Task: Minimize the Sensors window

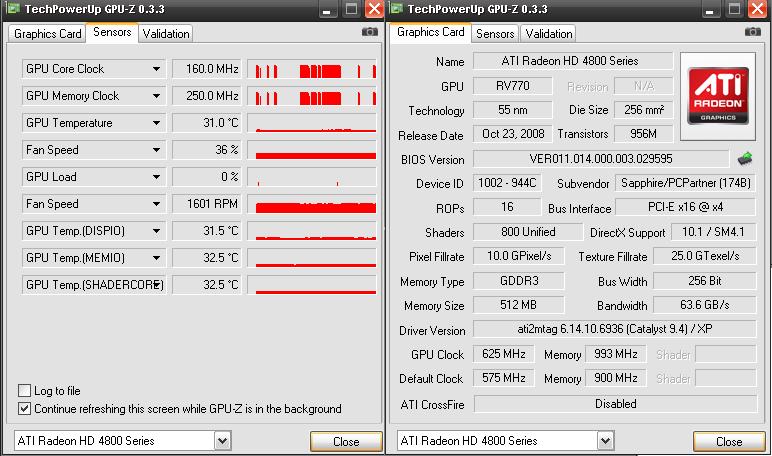Action: click(327, 9)
